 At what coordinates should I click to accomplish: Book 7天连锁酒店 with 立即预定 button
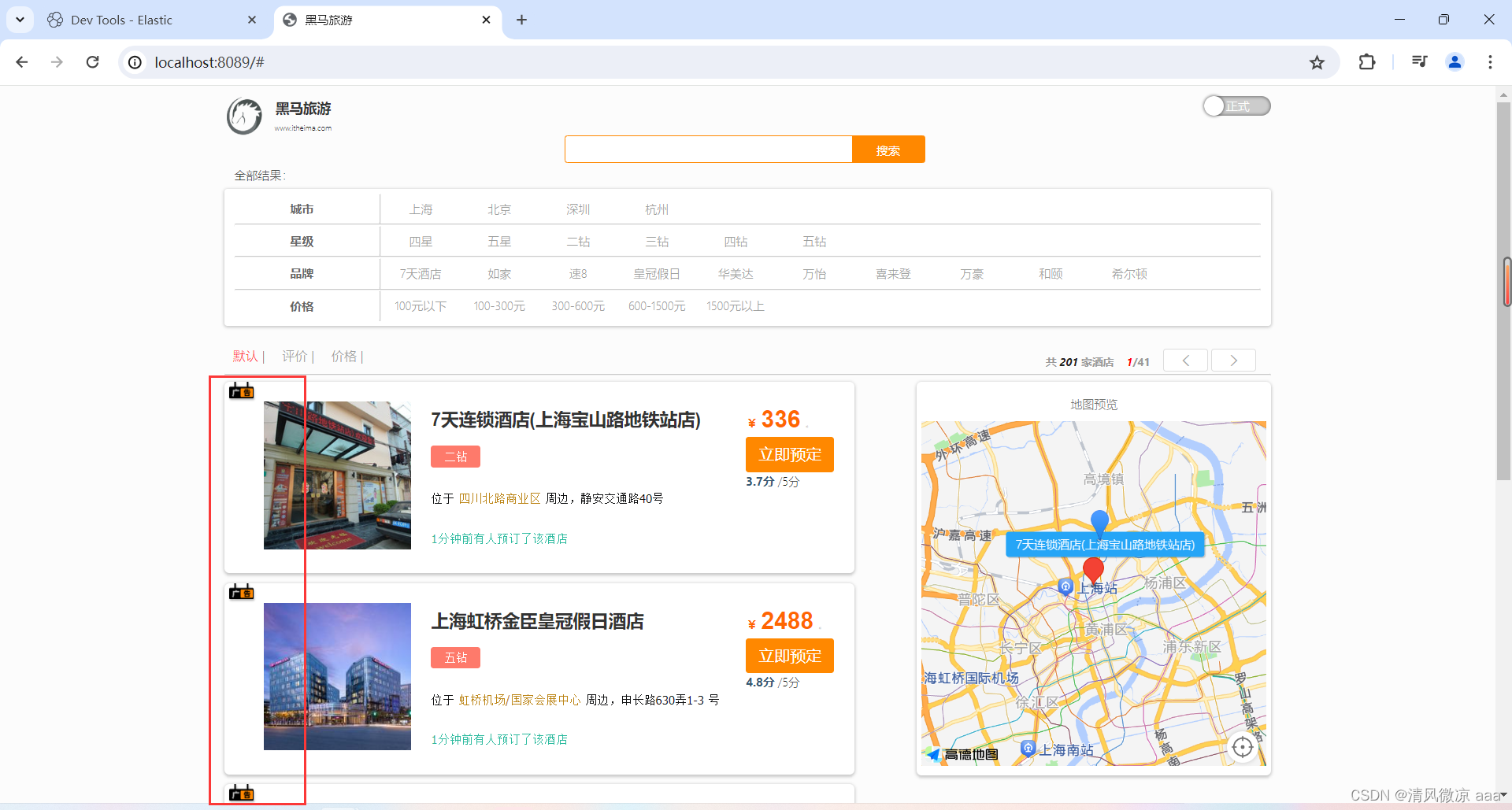tap(790, 454)
